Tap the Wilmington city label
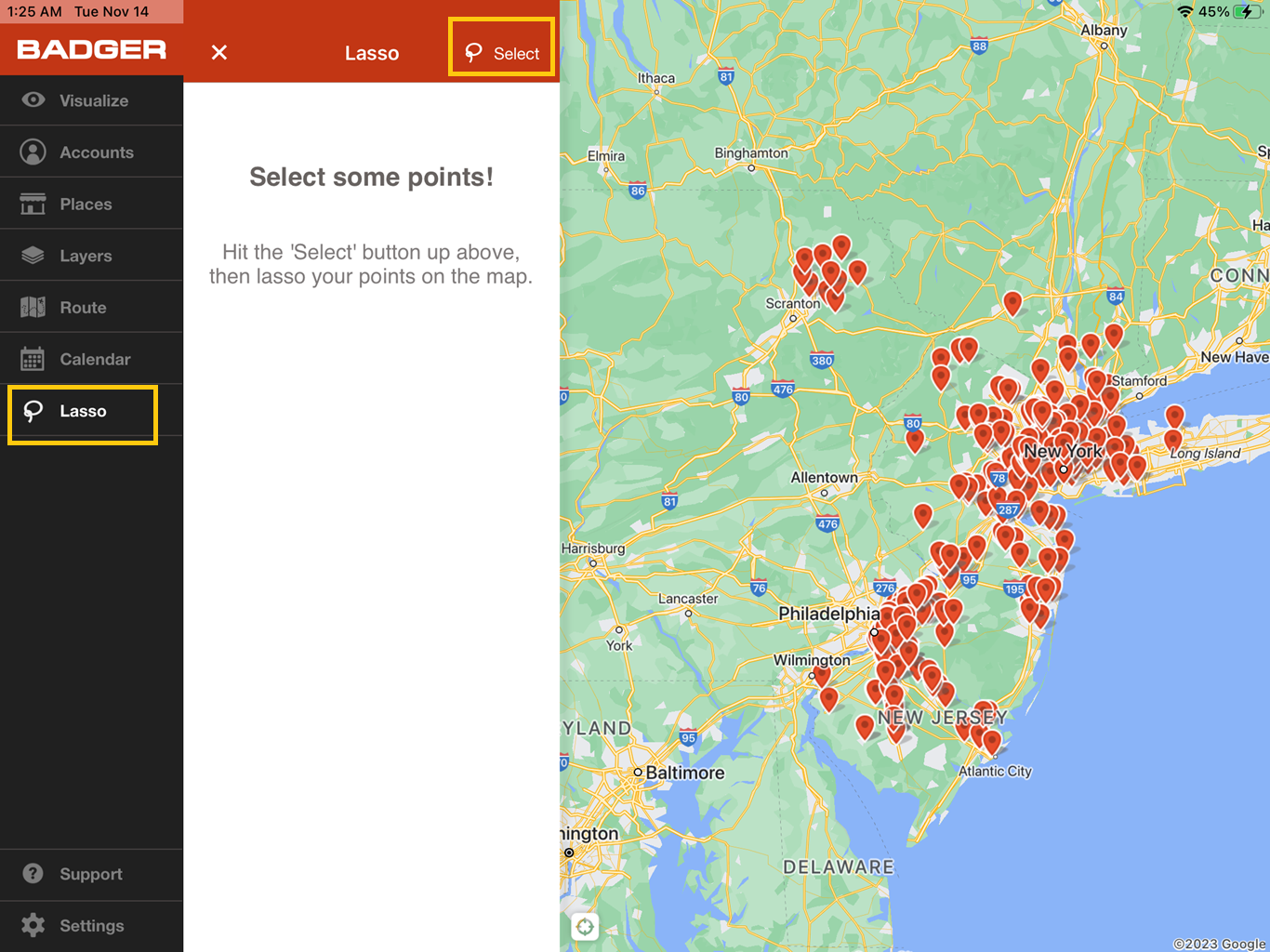 [x=812, y=660]
